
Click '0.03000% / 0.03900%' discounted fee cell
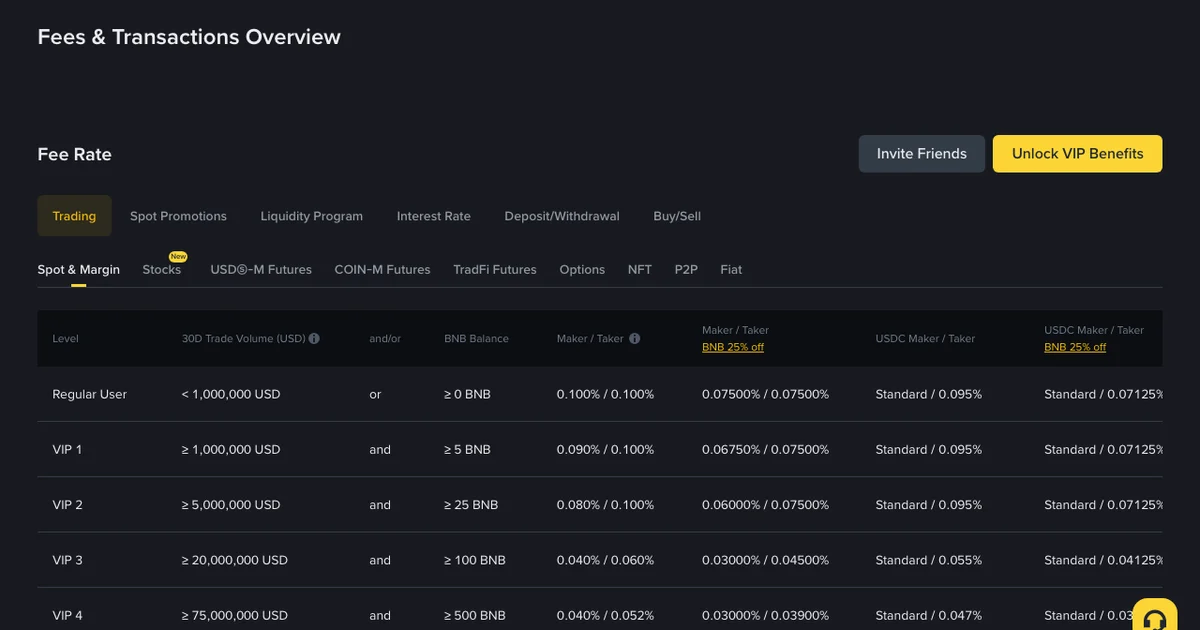point(765,616)
